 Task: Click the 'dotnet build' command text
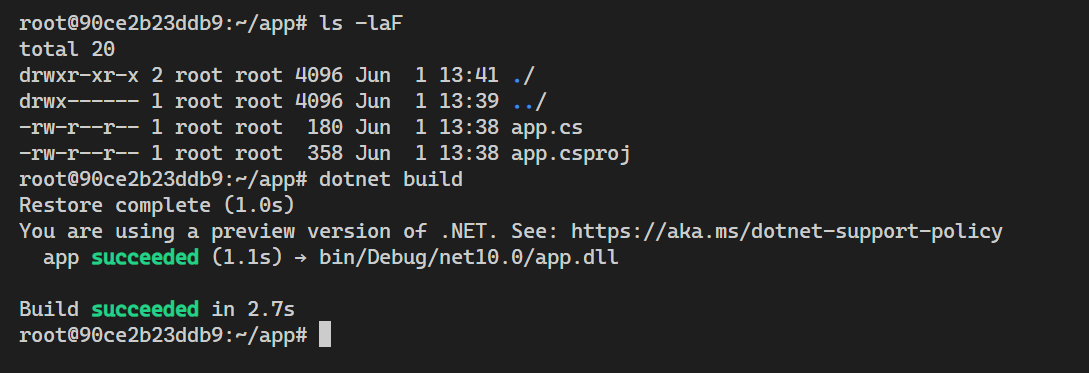pos(391,180)
